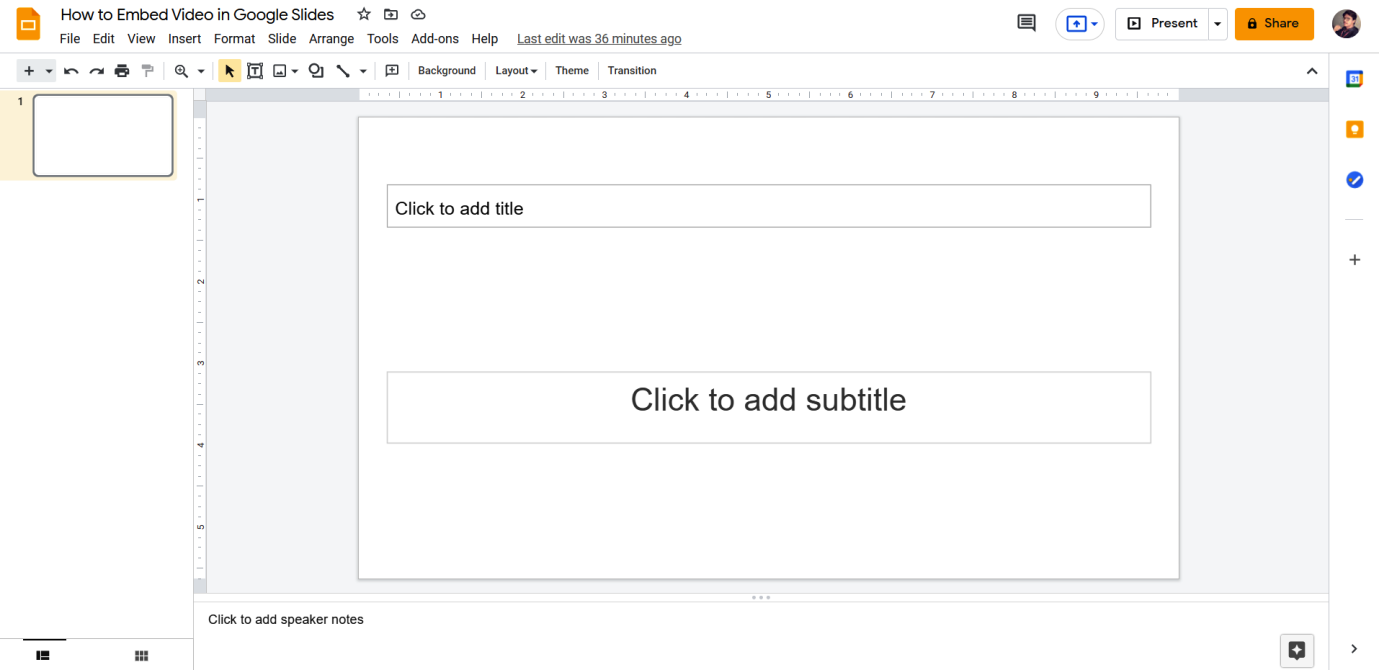Open comment history

1026,23
